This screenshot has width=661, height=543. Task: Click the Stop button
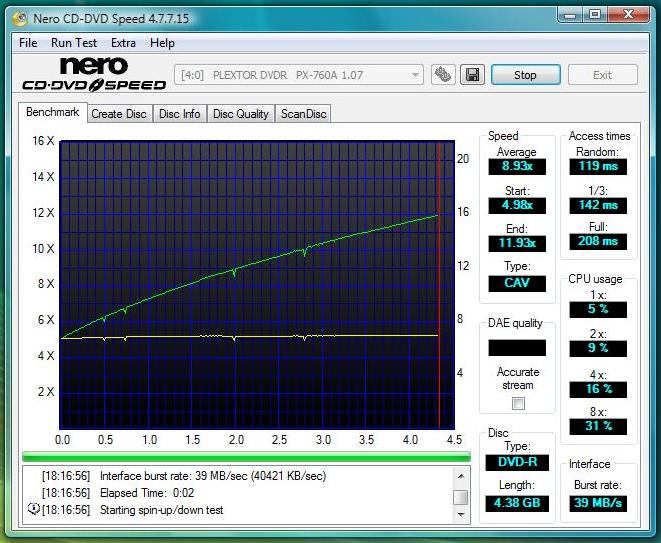(x=526, y=75)
